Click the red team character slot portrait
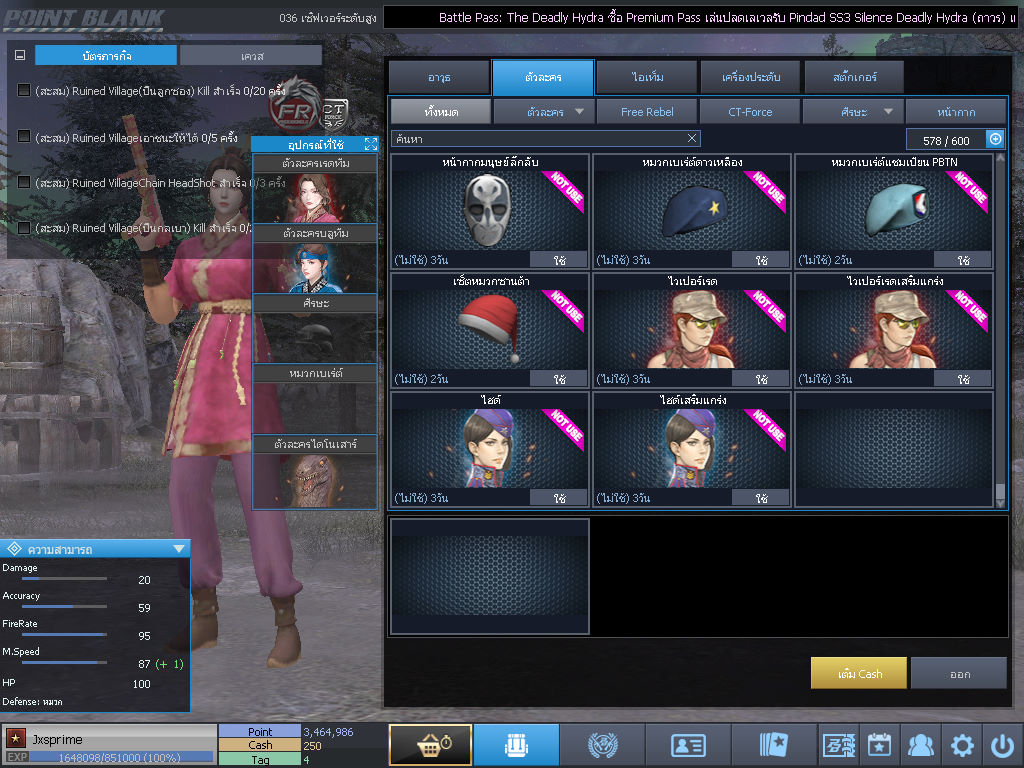The width and height of the screenshot is (1024, 768). 315,198
